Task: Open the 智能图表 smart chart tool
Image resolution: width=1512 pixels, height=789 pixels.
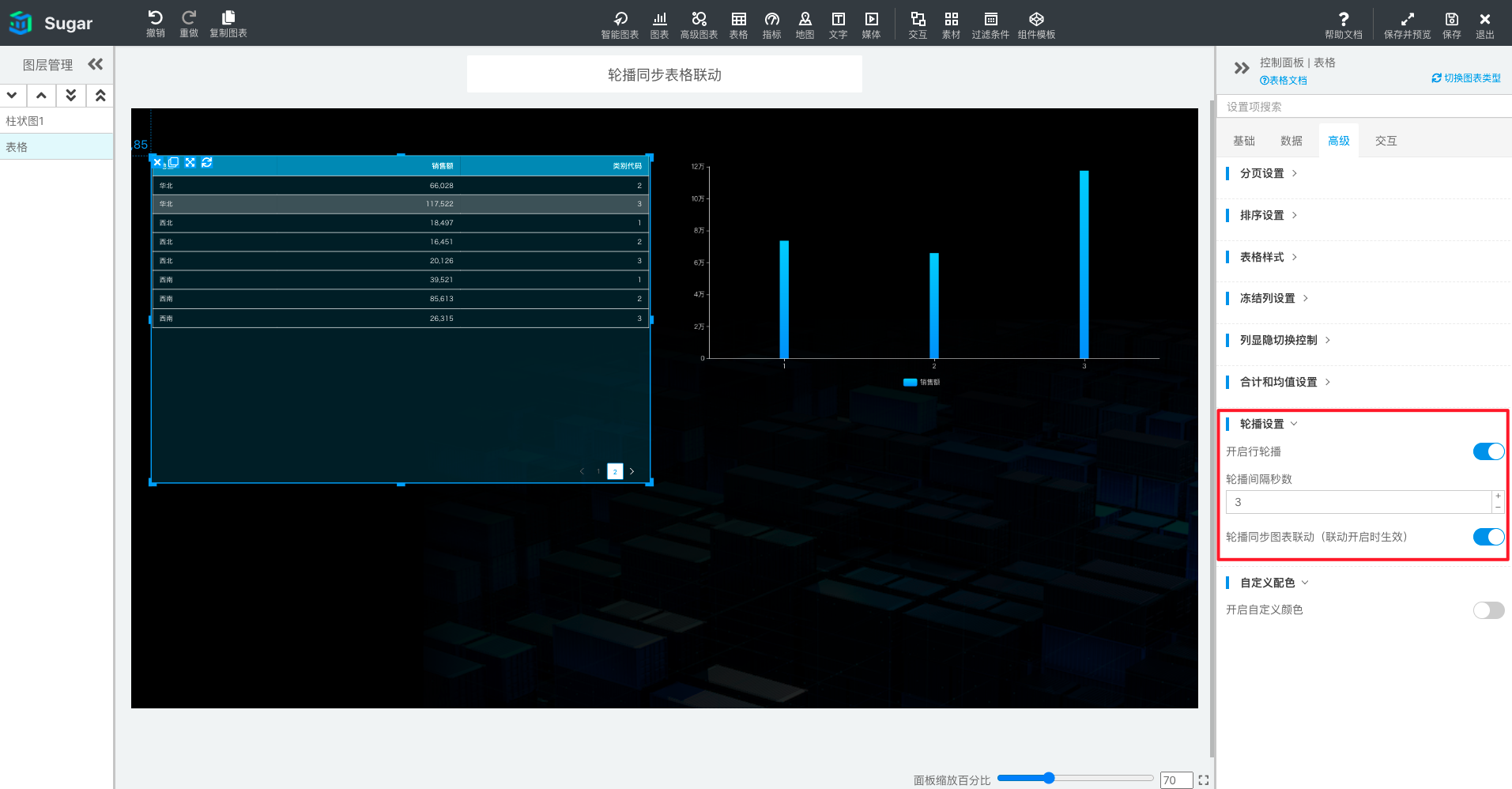Action: tap(620, 19)
